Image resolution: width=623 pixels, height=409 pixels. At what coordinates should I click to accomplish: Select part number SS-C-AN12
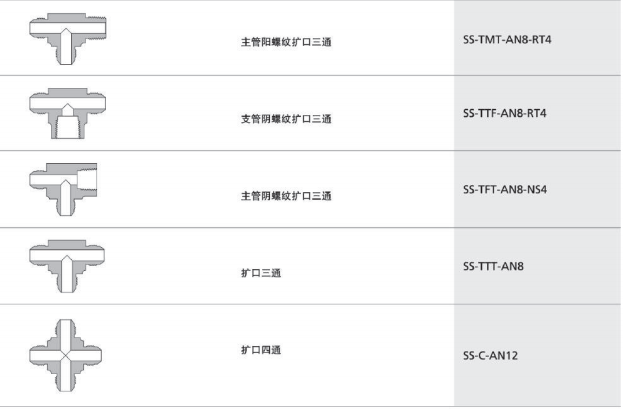(490, 355)
